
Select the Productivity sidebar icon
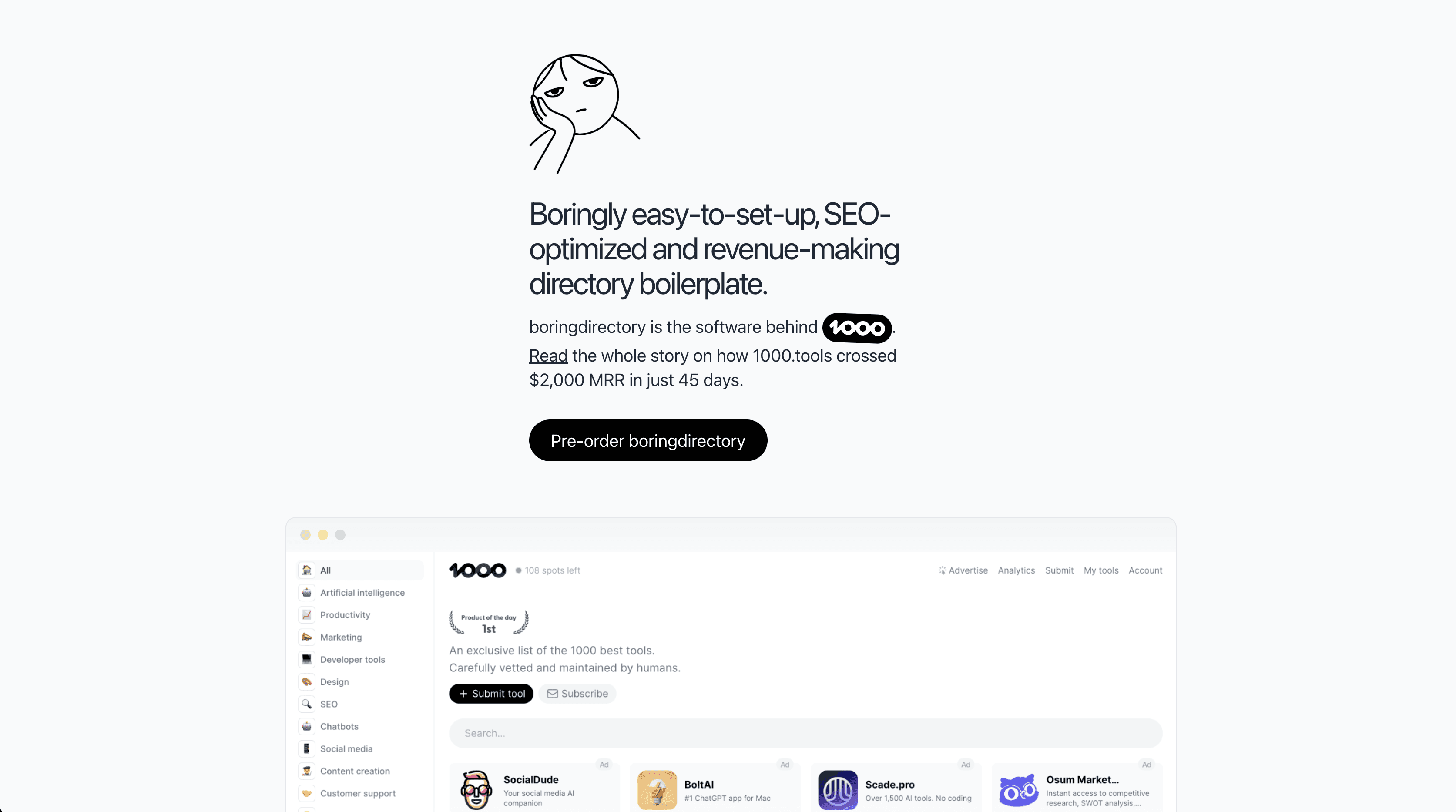(x=307, y=615)
